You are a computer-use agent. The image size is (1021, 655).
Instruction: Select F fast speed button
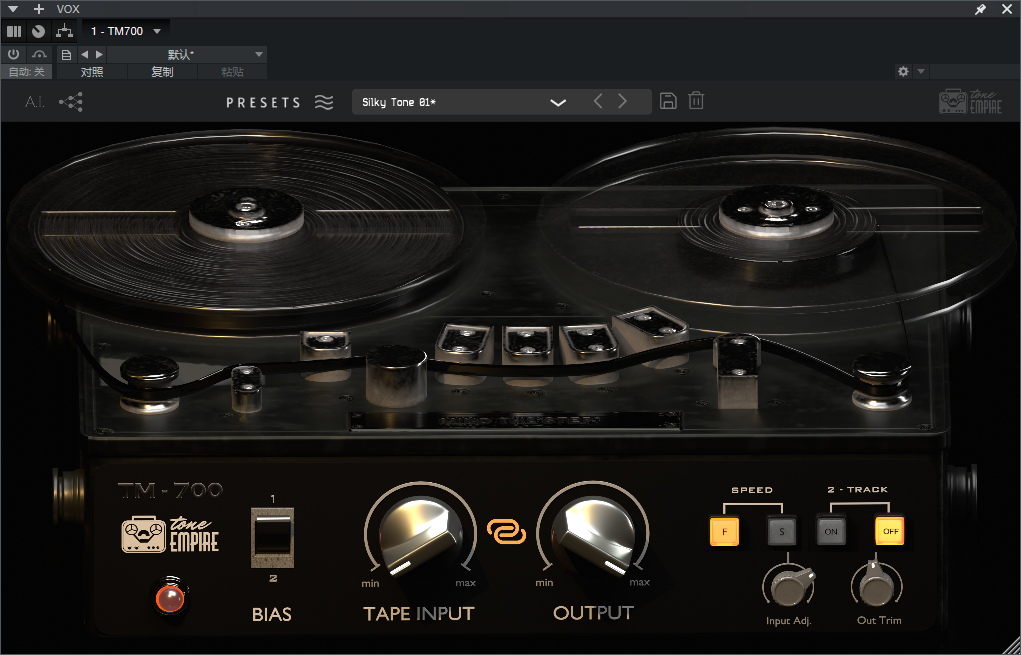coord(724,531)
